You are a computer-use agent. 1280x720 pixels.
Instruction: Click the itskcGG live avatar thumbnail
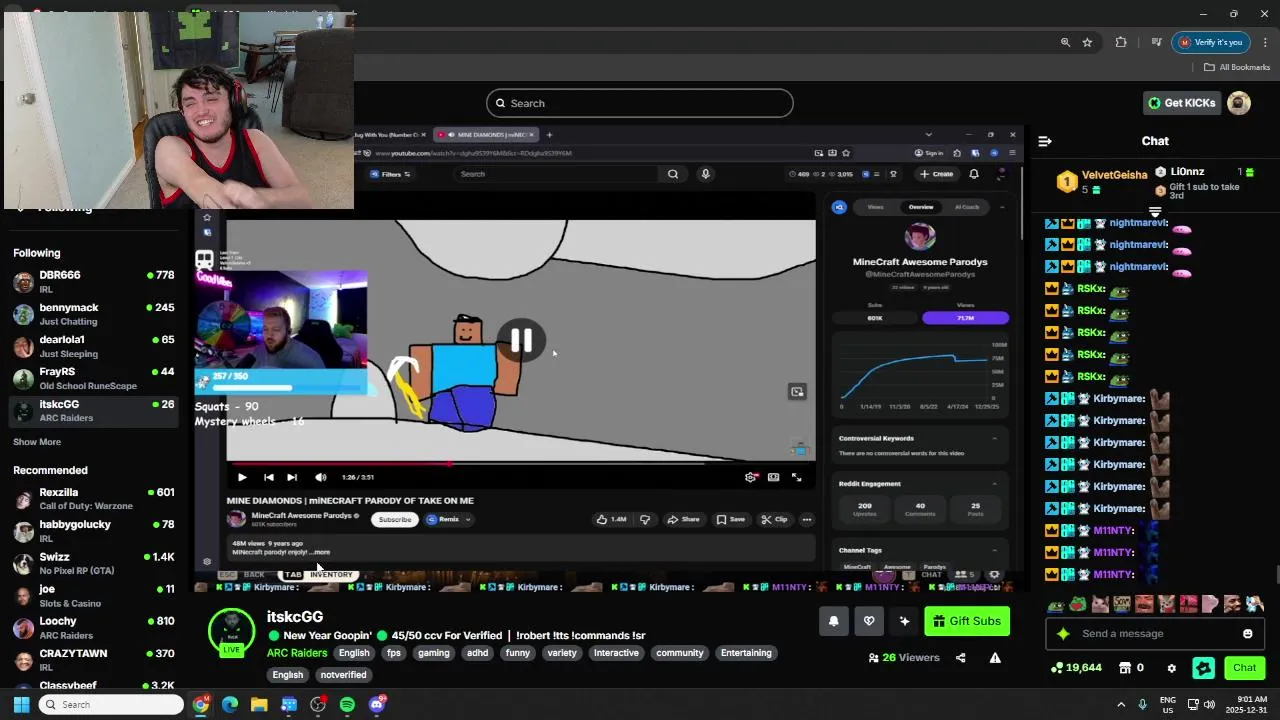(231, 631)
